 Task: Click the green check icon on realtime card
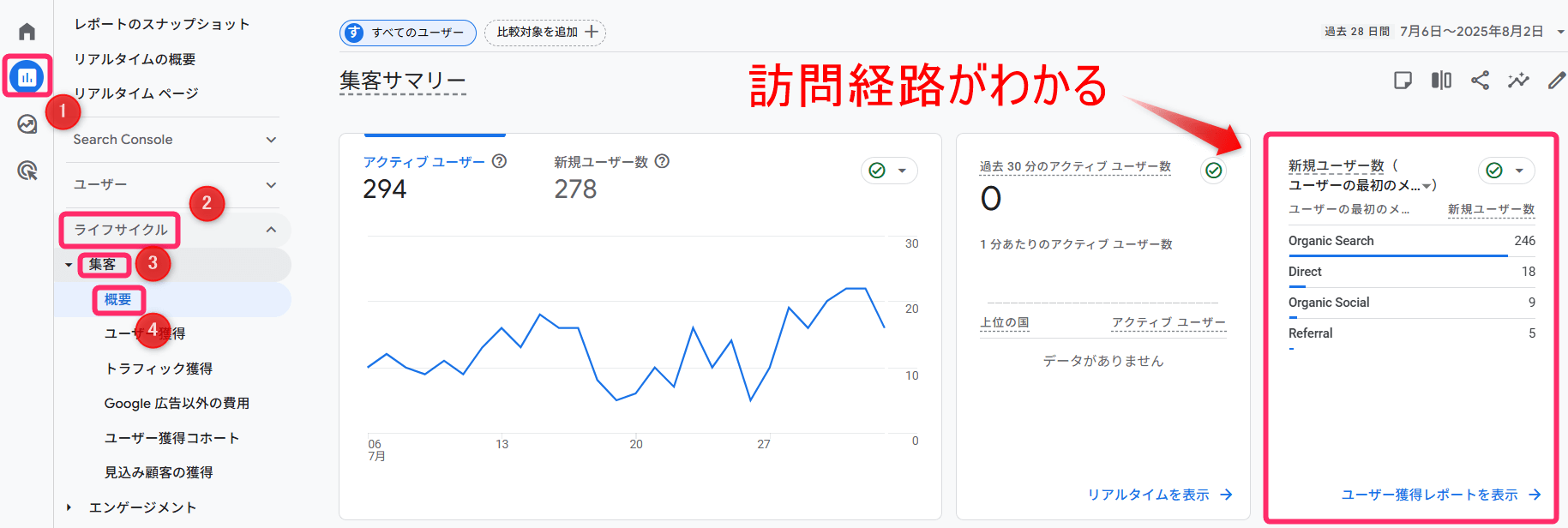point(1214,171)
